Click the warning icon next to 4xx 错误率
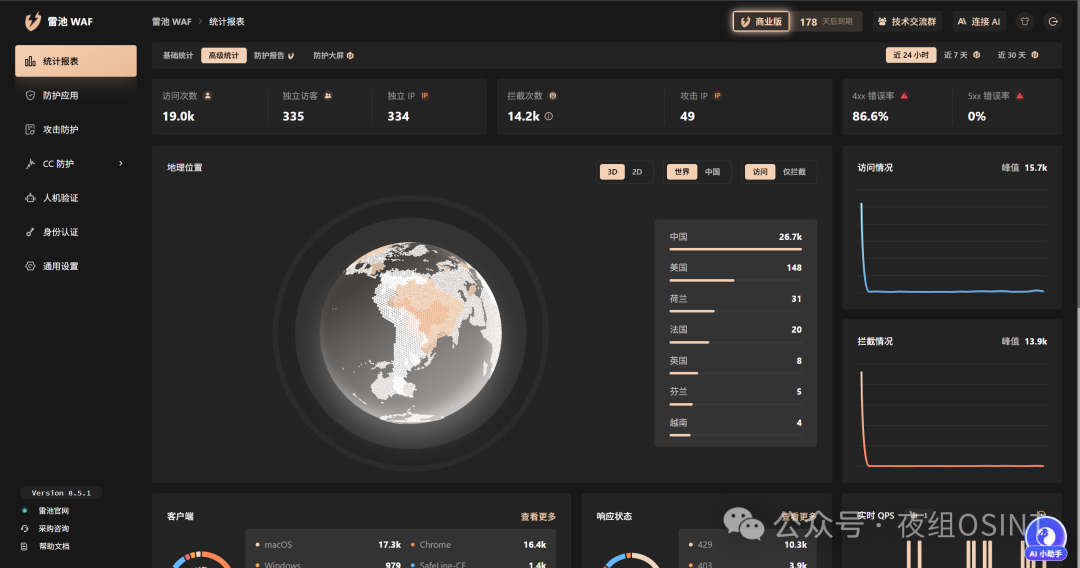 [x=904, y=96]
